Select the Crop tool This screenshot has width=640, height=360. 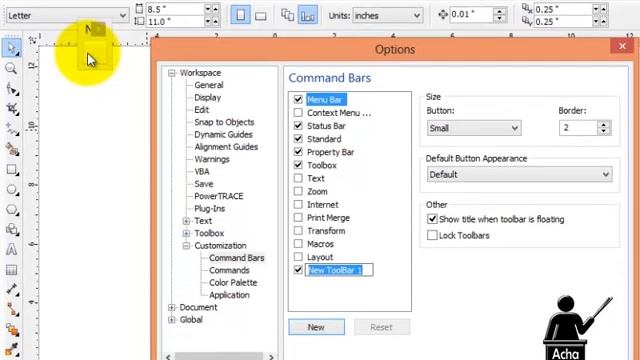(x=12, y=109)
